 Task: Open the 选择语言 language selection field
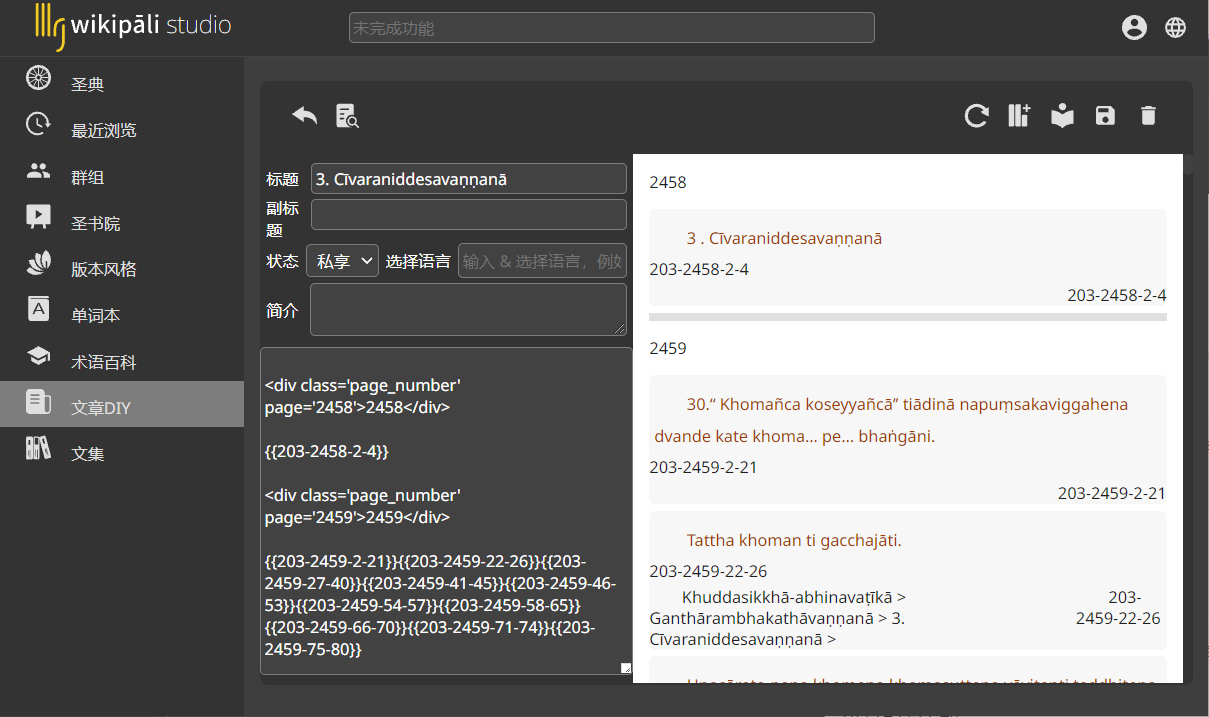542,261
